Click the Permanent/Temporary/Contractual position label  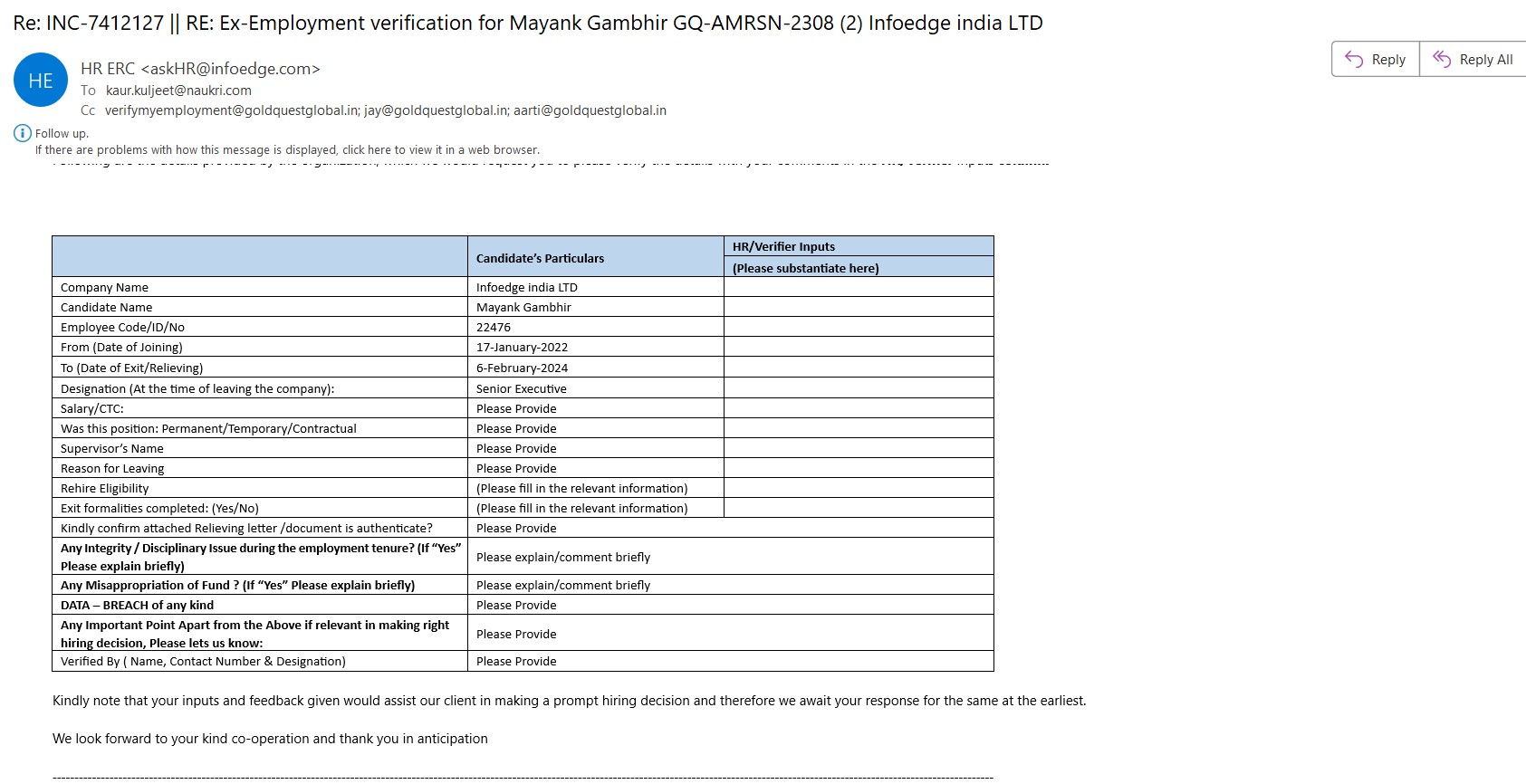point(208,428)
